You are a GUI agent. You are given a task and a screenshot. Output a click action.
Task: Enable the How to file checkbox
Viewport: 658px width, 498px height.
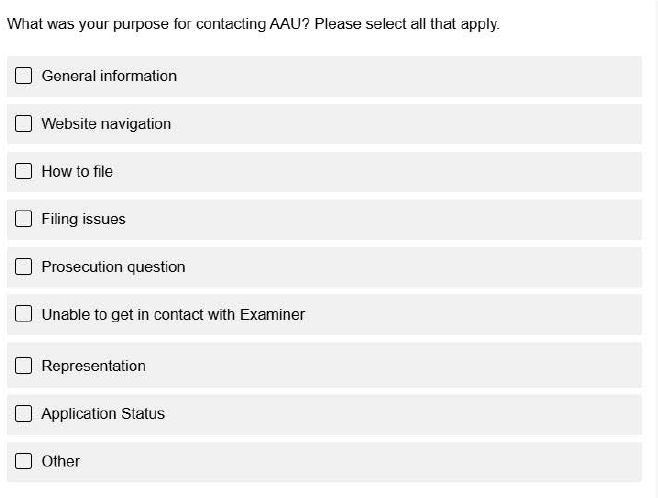tap(24, 172)
